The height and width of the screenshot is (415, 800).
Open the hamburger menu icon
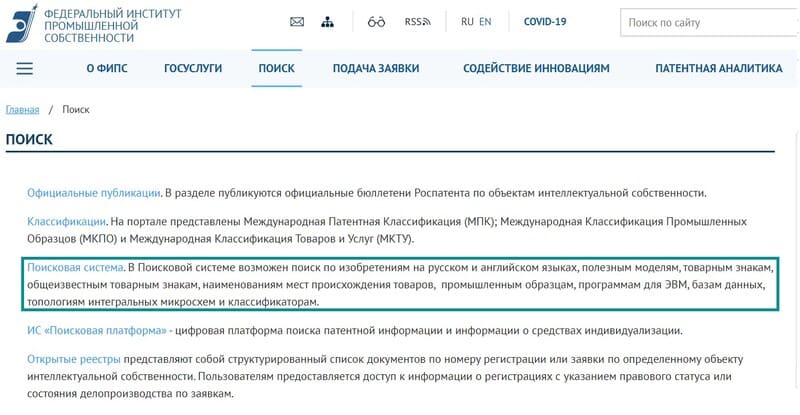click(x=24, y=68)
